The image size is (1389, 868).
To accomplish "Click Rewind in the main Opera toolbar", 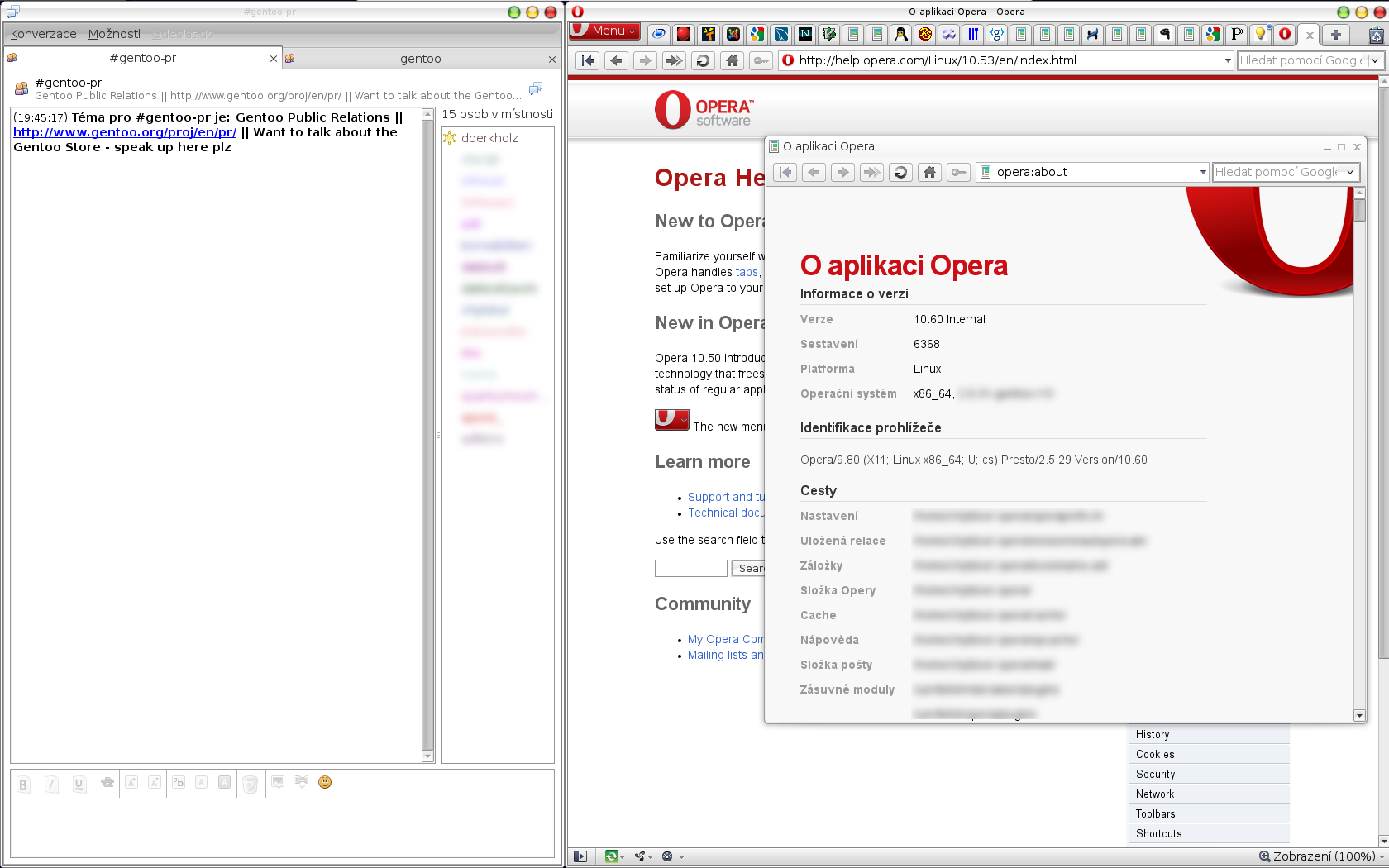I will pyautogui.click(x=588, y=60).
